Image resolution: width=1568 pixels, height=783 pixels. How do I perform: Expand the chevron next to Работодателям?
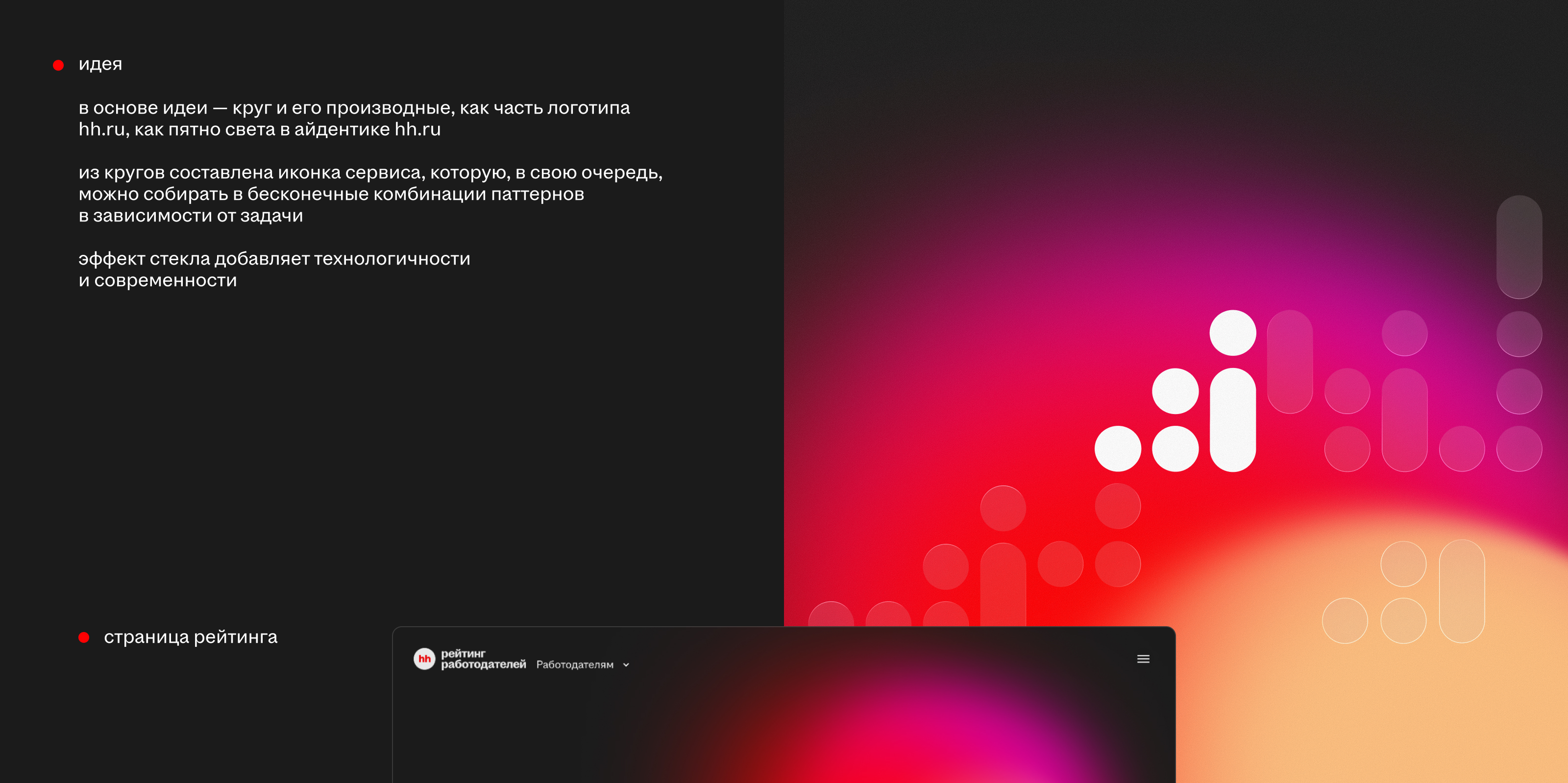point(626,665)
